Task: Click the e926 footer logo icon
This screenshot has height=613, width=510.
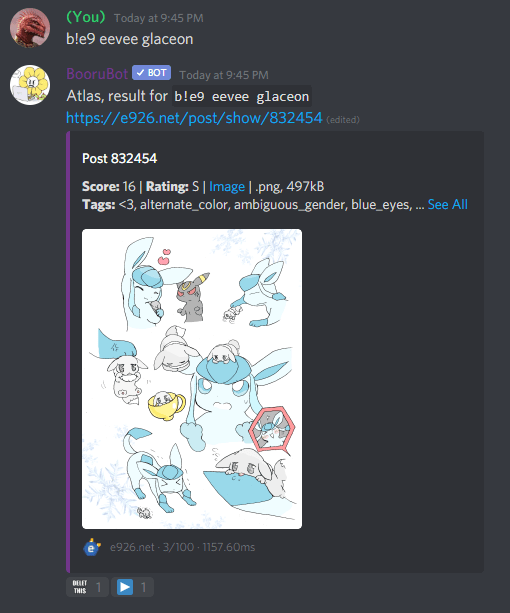Action: (x=91, y=547)
